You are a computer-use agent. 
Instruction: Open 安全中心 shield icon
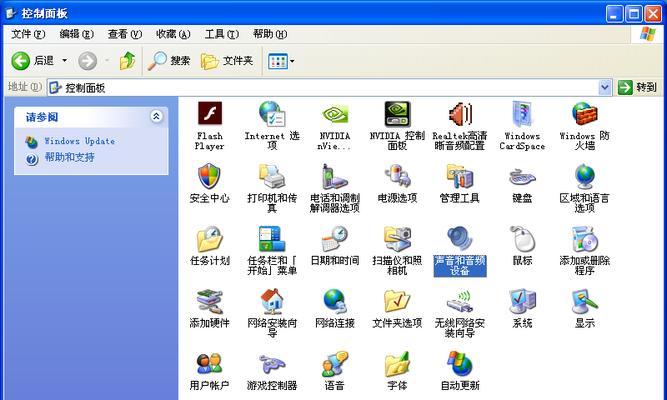(x=209, y=176)
